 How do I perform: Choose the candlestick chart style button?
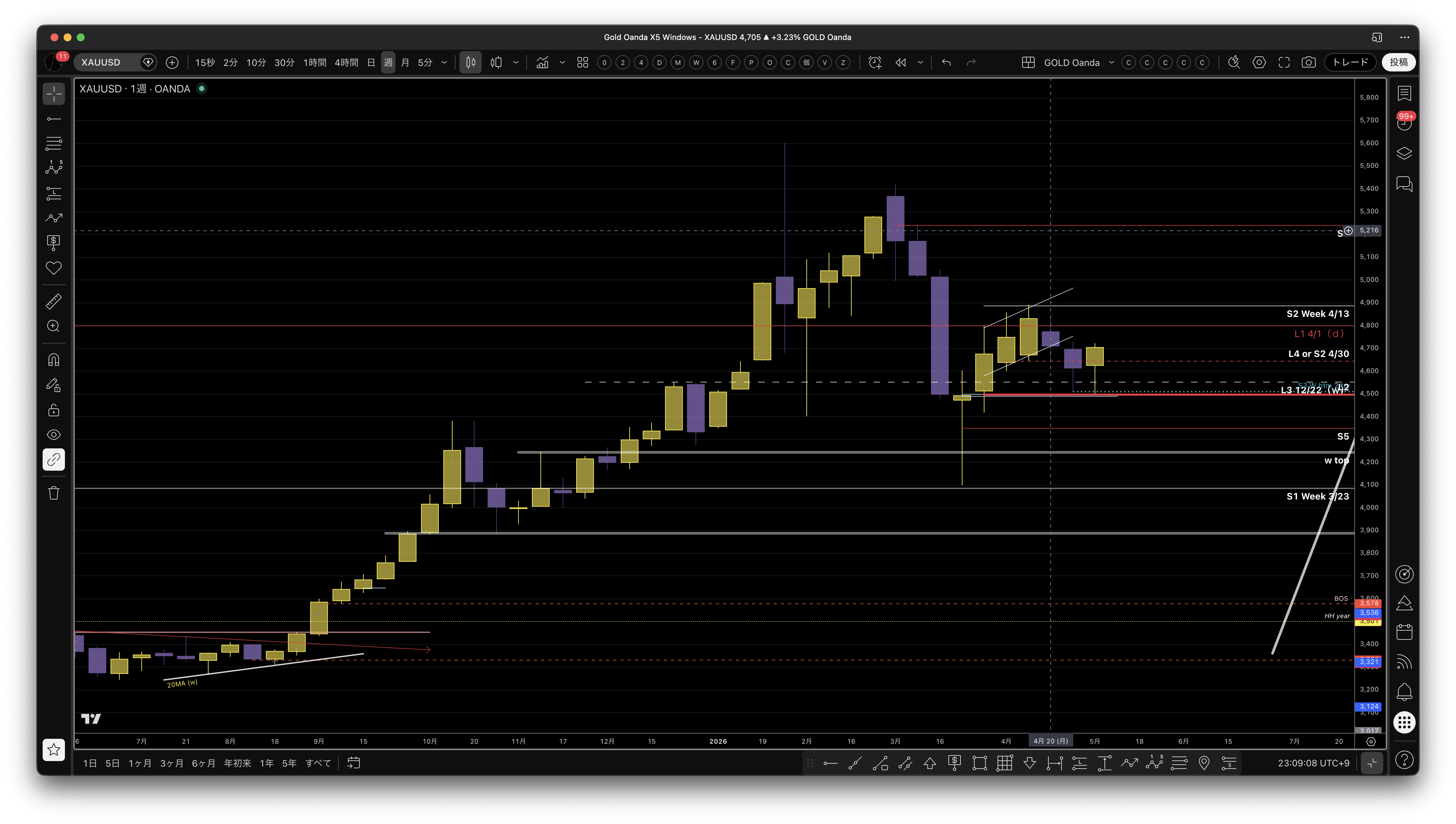[471, 62]
